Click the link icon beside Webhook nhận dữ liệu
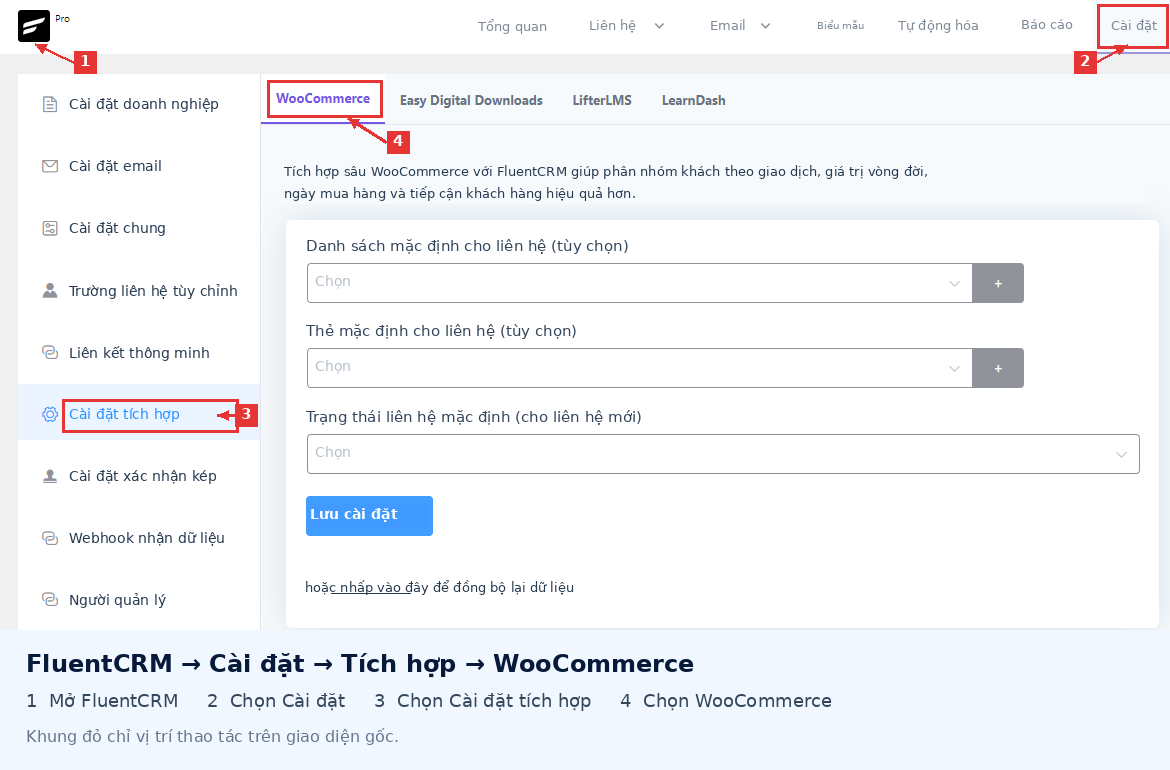Image resolution: width=1170 pixels, height=770 pixels. pos(50,538)
